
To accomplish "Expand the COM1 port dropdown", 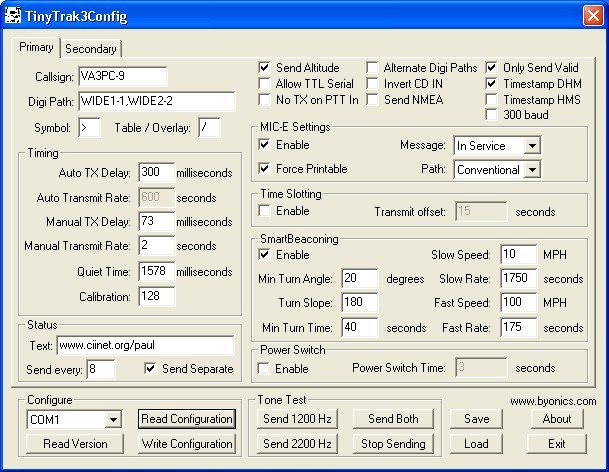I will tap(113, 420).
